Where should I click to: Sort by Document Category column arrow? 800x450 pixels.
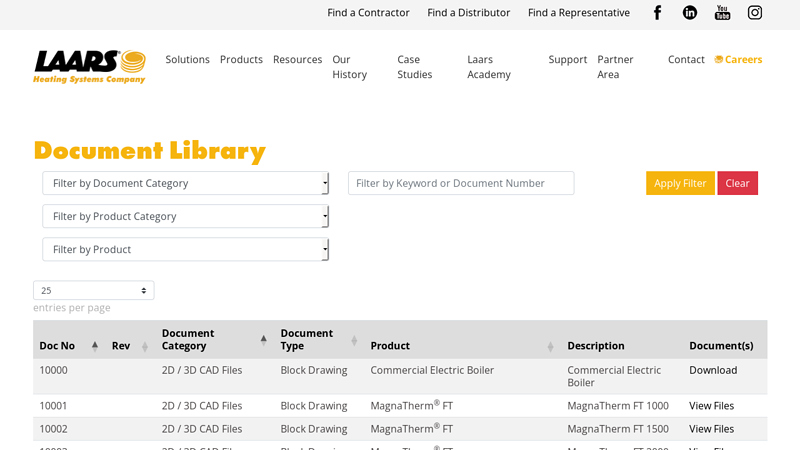click(x=263, y=340)
